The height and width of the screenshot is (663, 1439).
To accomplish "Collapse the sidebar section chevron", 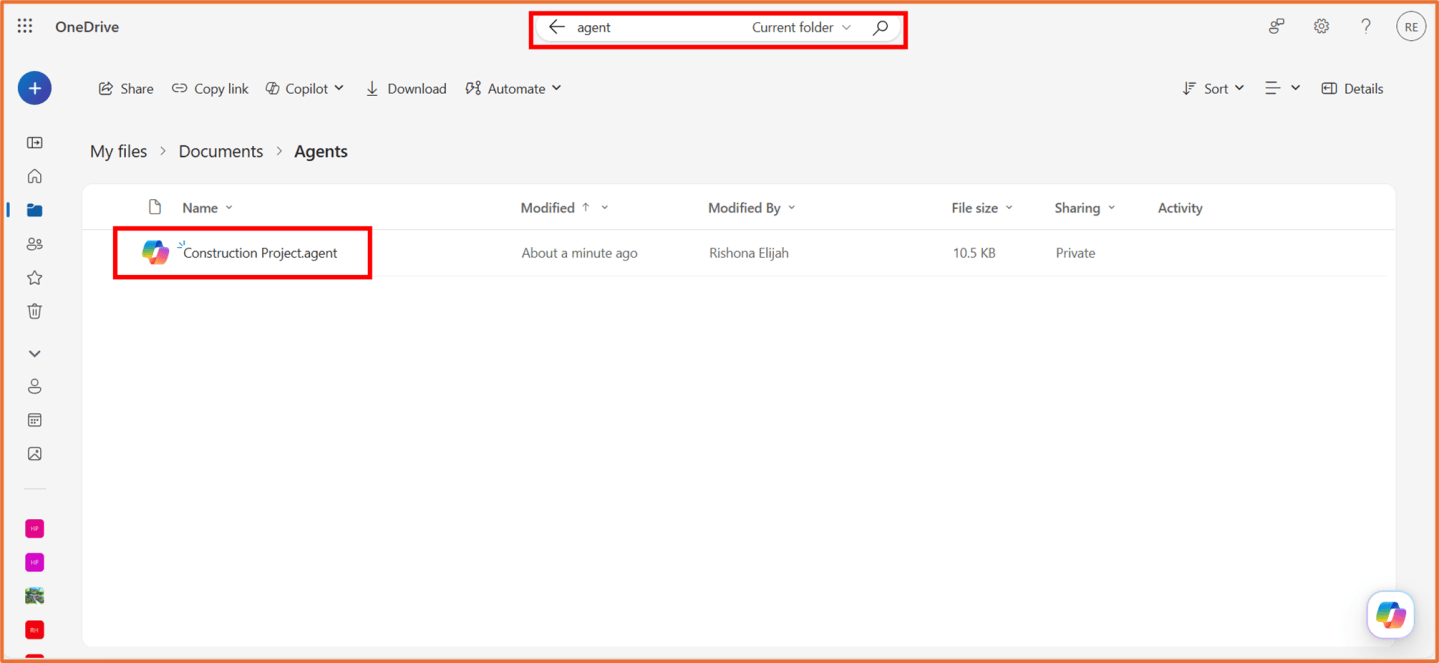I will pos(35,354).
